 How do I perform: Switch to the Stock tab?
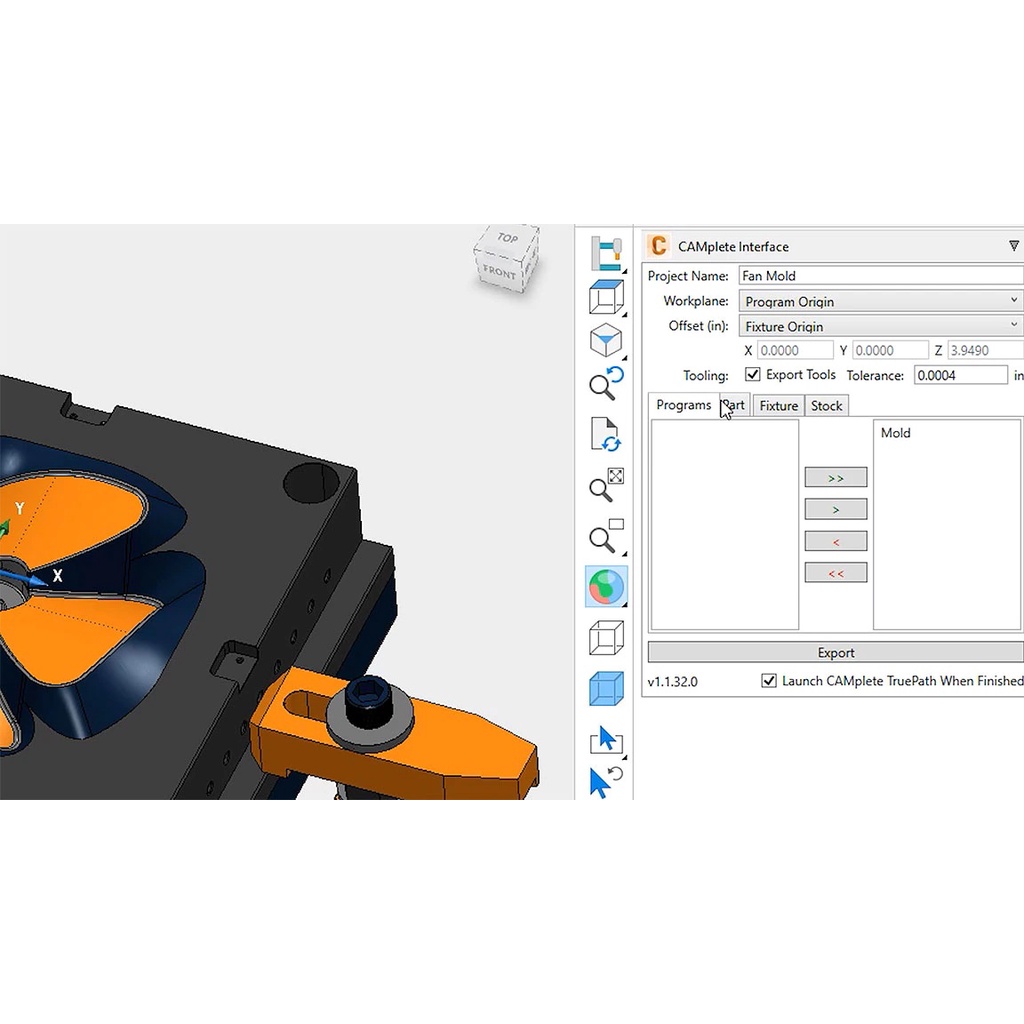click(826, 406)
